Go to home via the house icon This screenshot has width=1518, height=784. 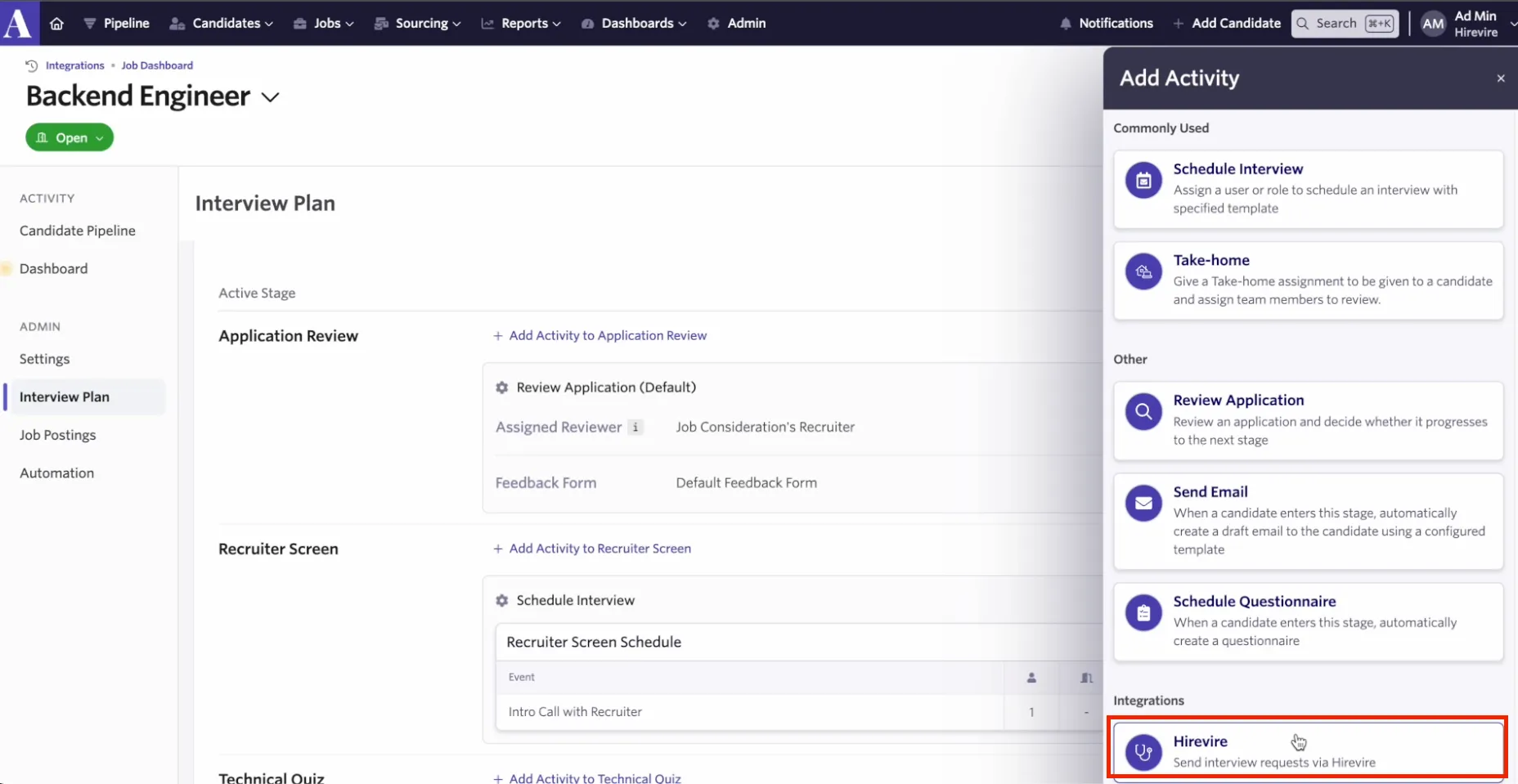(x=56, y=24)
